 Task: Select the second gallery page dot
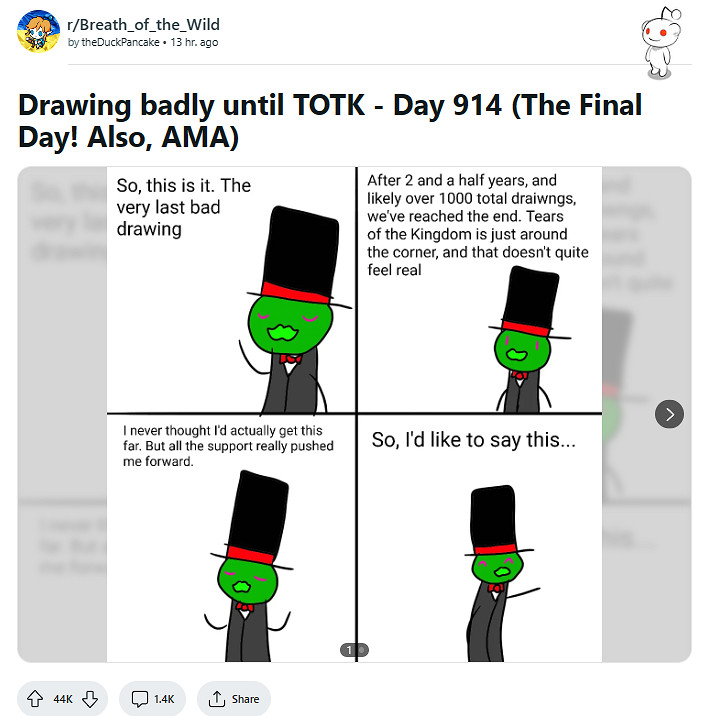click(x=362, y=650)
